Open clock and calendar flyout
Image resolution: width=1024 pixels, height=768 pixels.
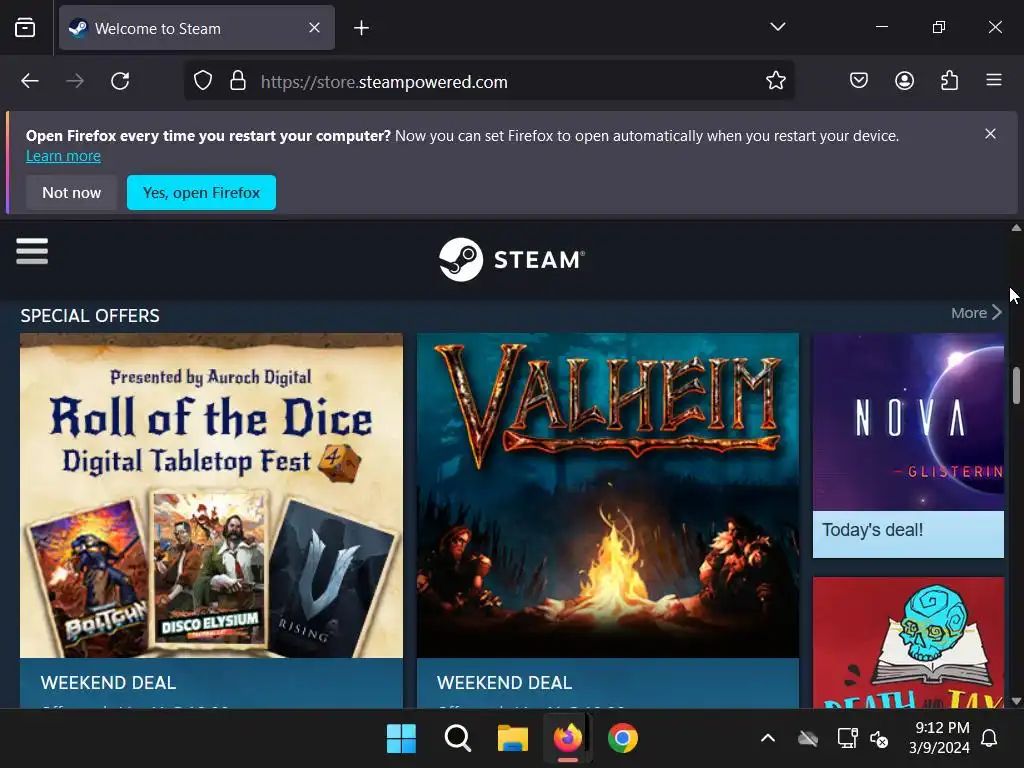[939, 737]
